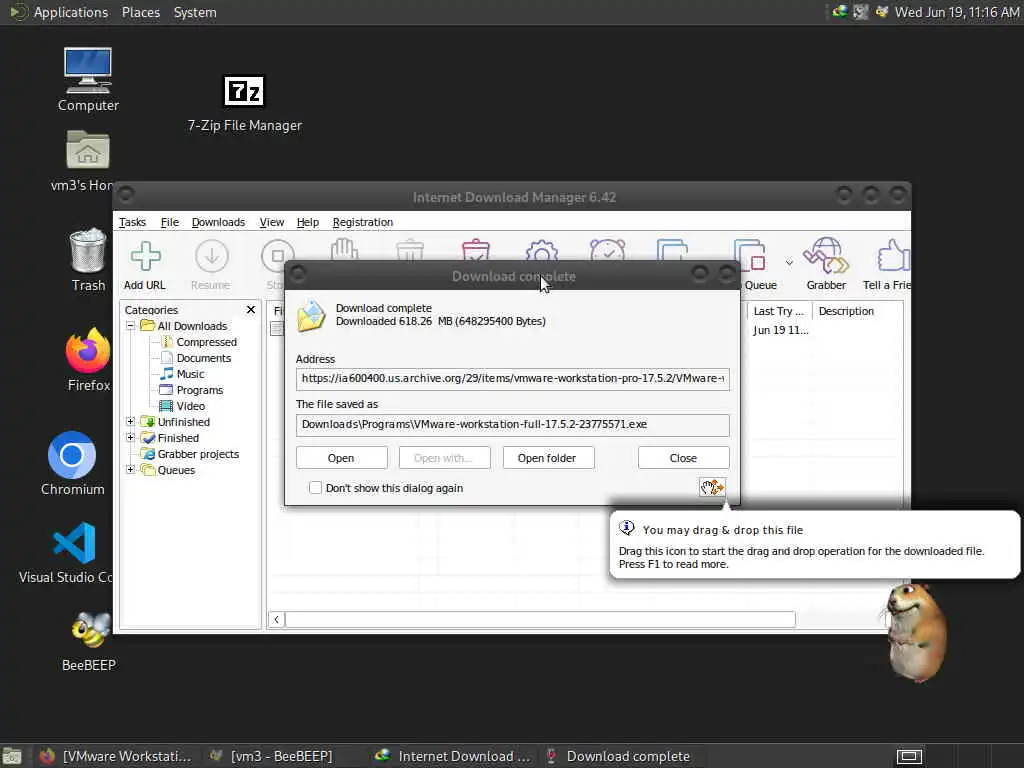Open the Registration menu
The image size is (1024, 768).
(x=362, y=222)
